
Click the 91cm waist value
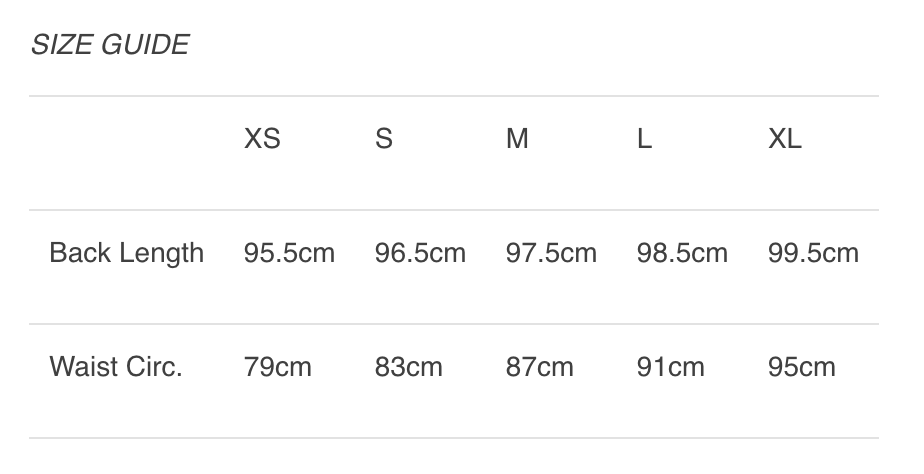click(x=671, y=367)
